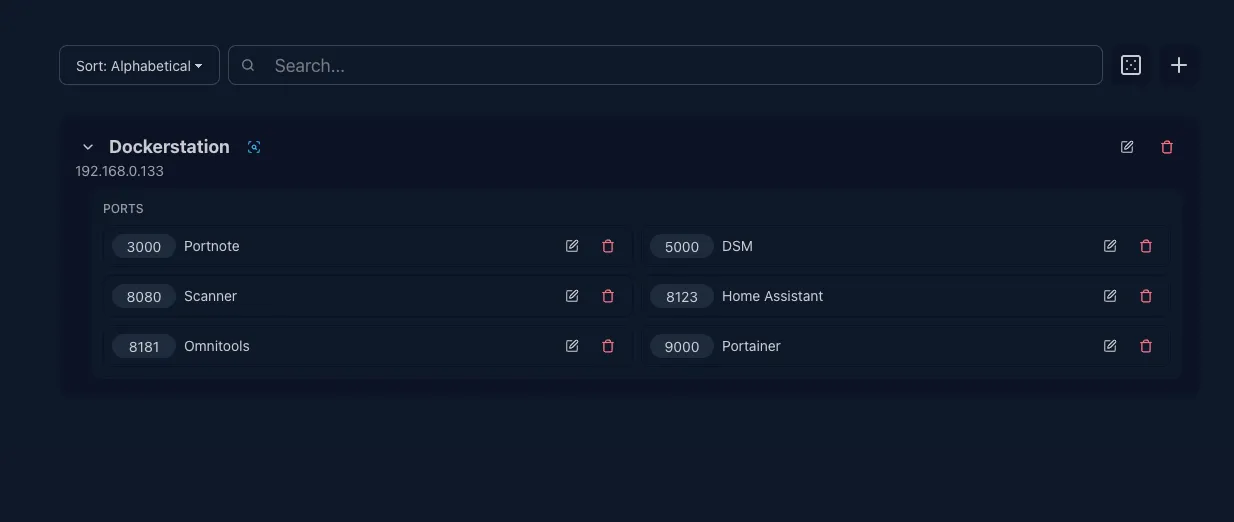Screen dimensions: 1234x522
Task: Delete the Omnitools port entry
Action: pos(608,346)
